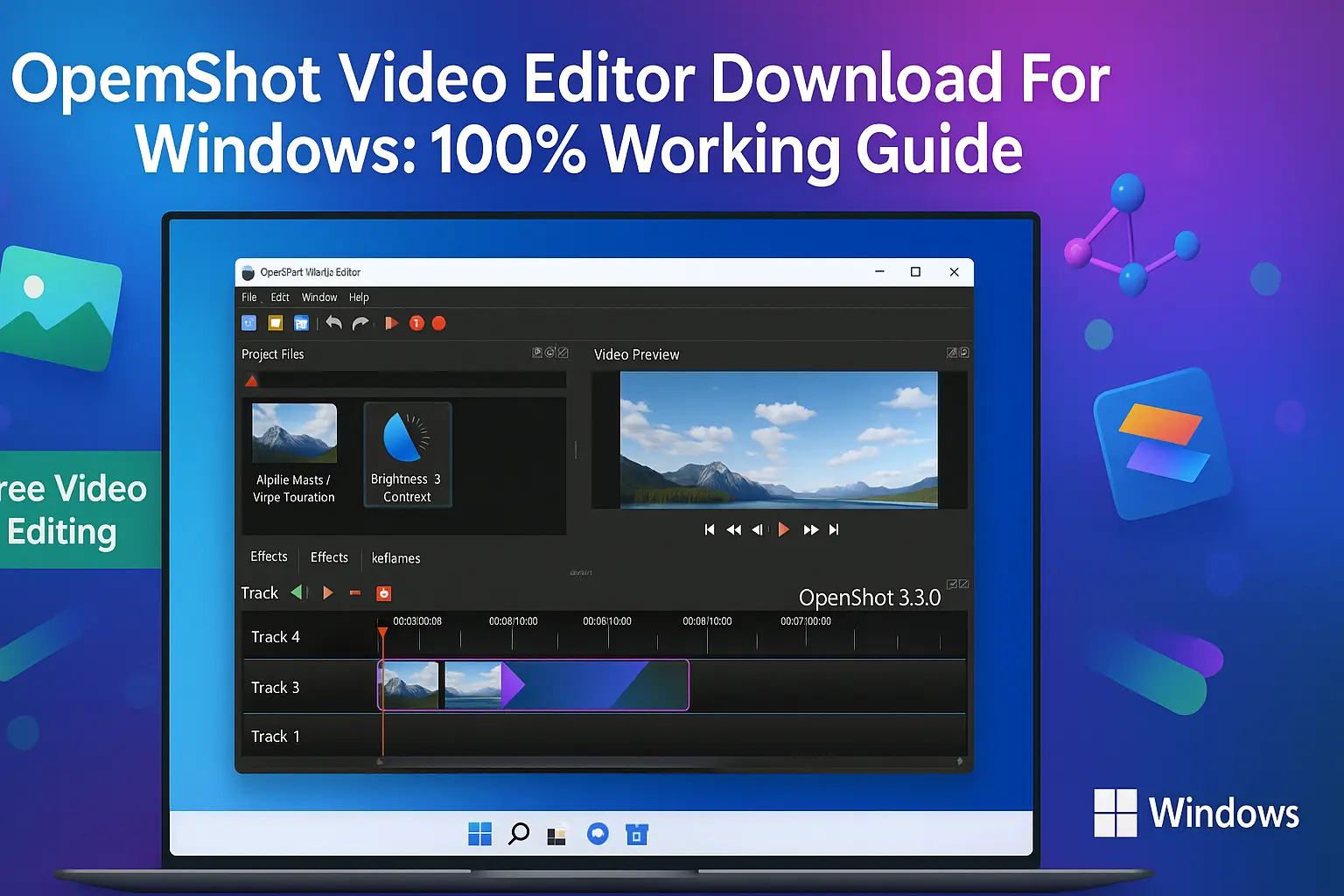
Task: Select the Brightness 3 Contrext effect thumbnail
Action: click(x=407, y=454)
